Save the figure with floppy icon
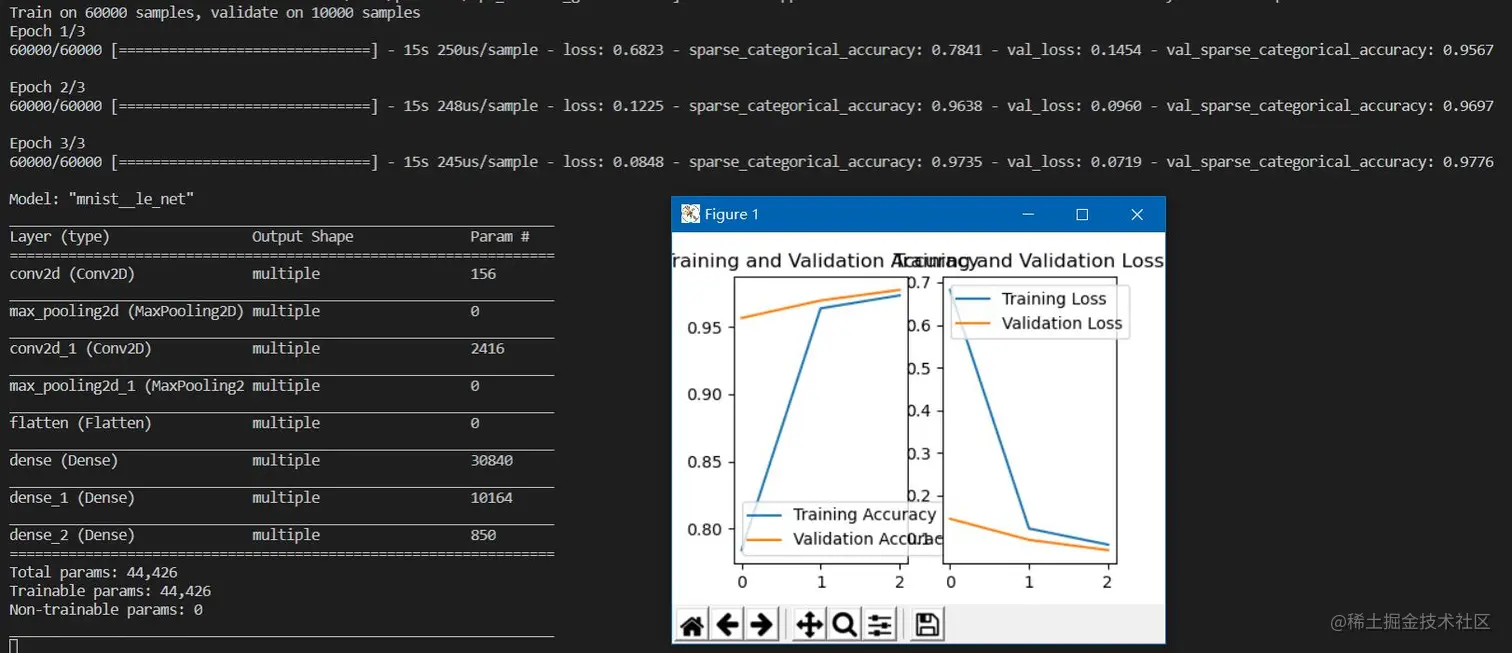The width and height of the screenshot is (1512, 653). click(x=927, y=626)
